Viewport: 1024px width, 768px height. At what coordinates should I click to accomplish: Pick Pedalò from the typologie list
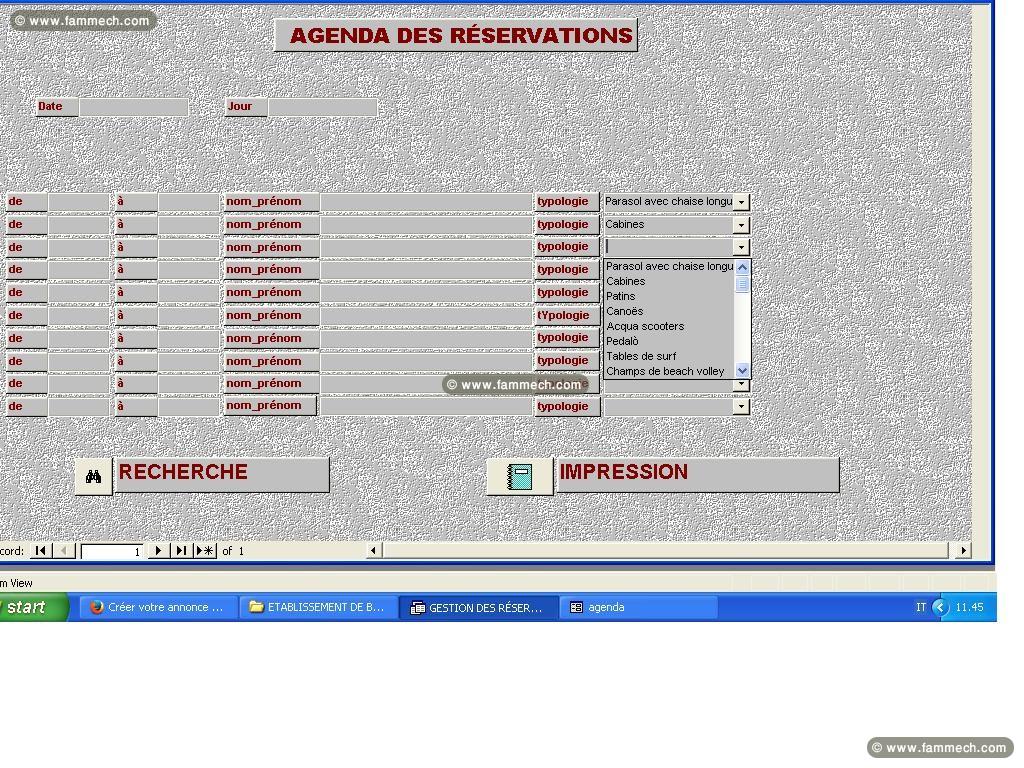[669, 342]
